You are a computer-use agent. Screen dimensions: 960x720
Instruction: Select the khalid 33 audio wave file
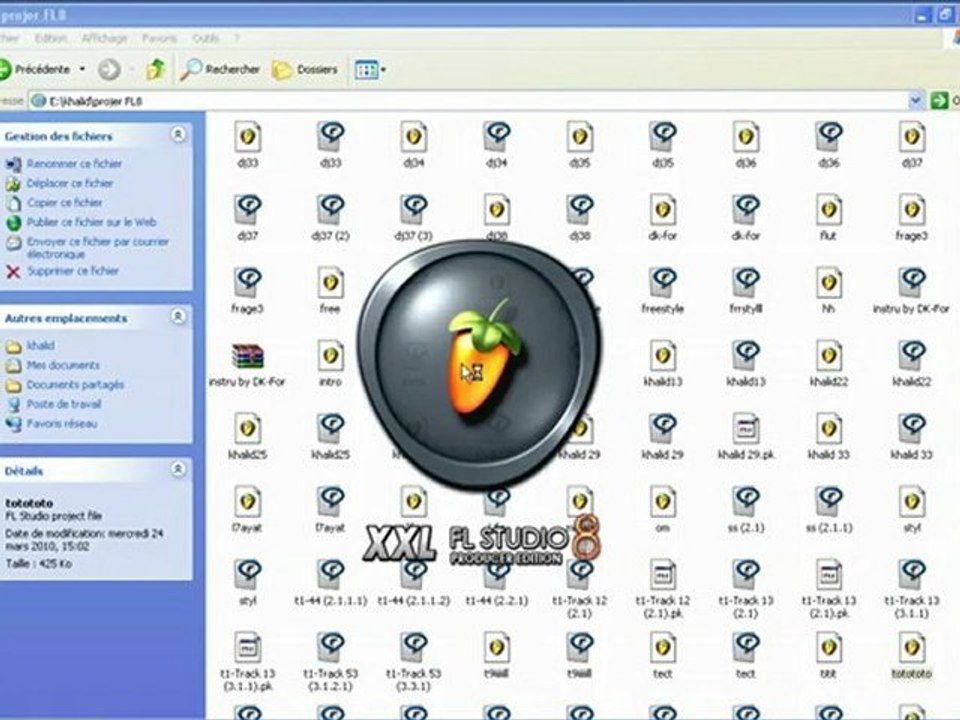(x=912, y=437)
